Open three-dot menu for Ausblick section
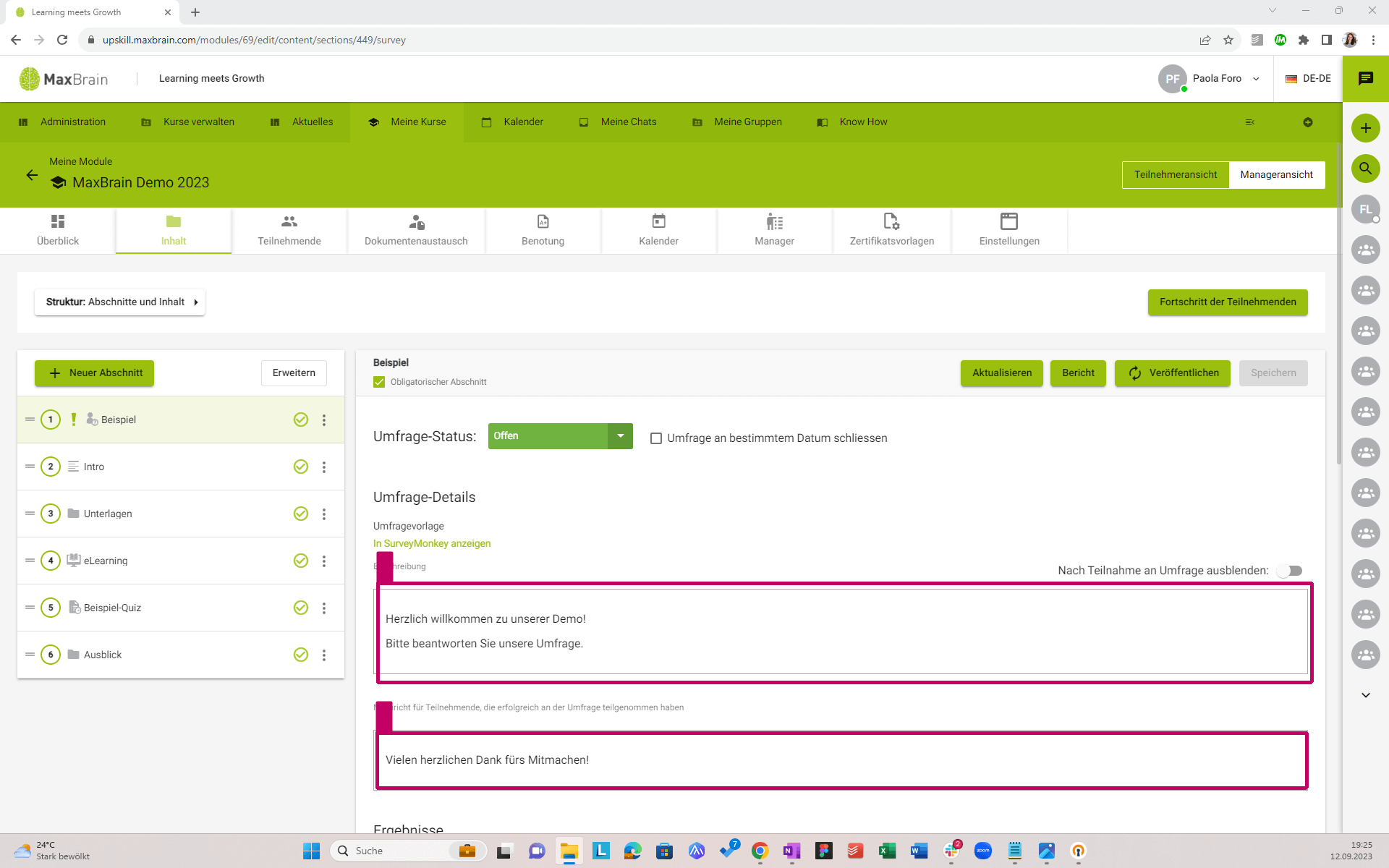The width and height of the screenshot is (1389, 868). coord(324,655)
